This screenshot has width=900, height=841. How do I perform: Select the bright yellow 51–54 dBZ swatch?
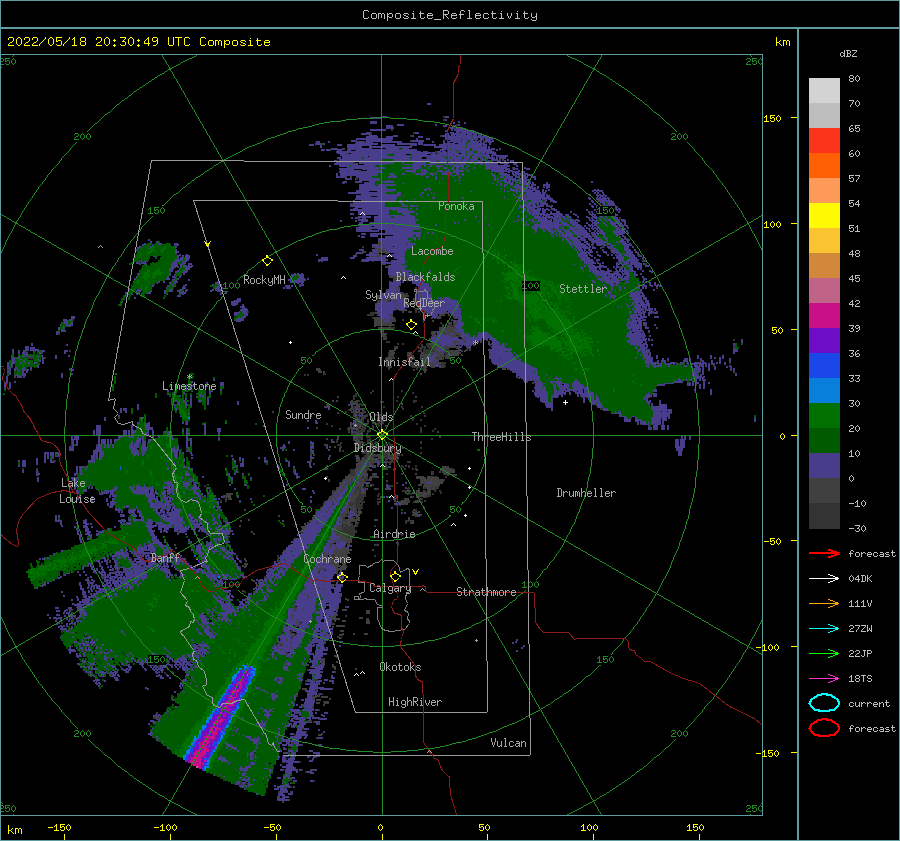pos(824,216)
